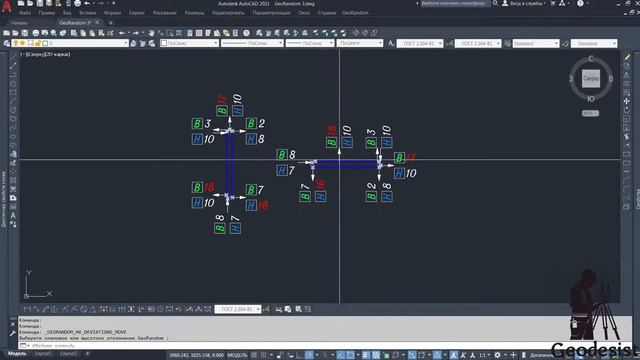Toggle lineweight display in status bar
The width and height of the screenshot is (640, 360).
click(366, 355)
